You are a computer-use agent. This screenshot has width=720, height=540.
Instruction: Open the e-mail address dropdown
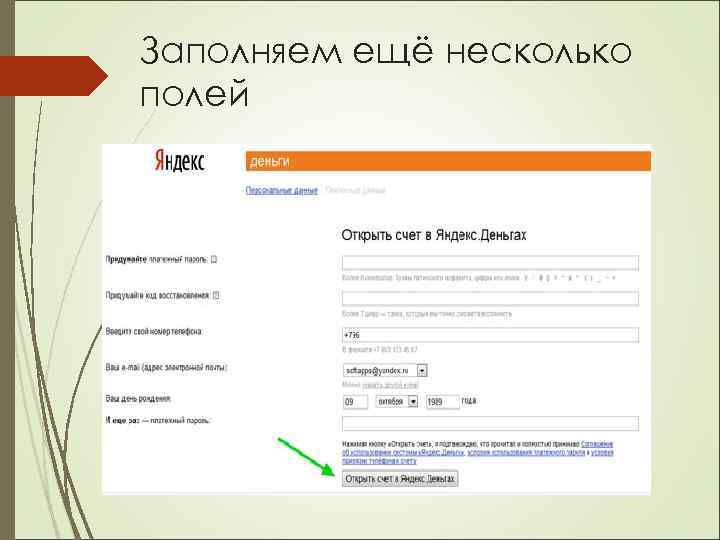tap(385, 370)
